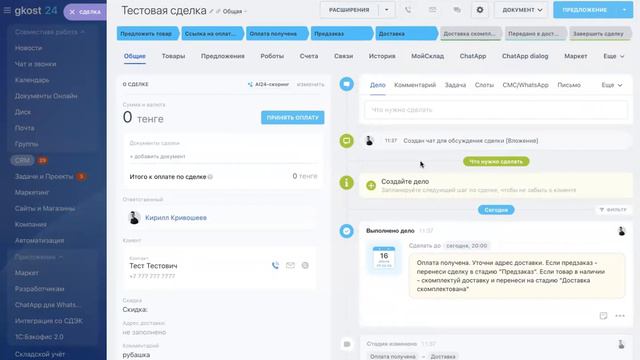Open the hamburger main menu
The image size is (640, 360).
coord(7,10)
